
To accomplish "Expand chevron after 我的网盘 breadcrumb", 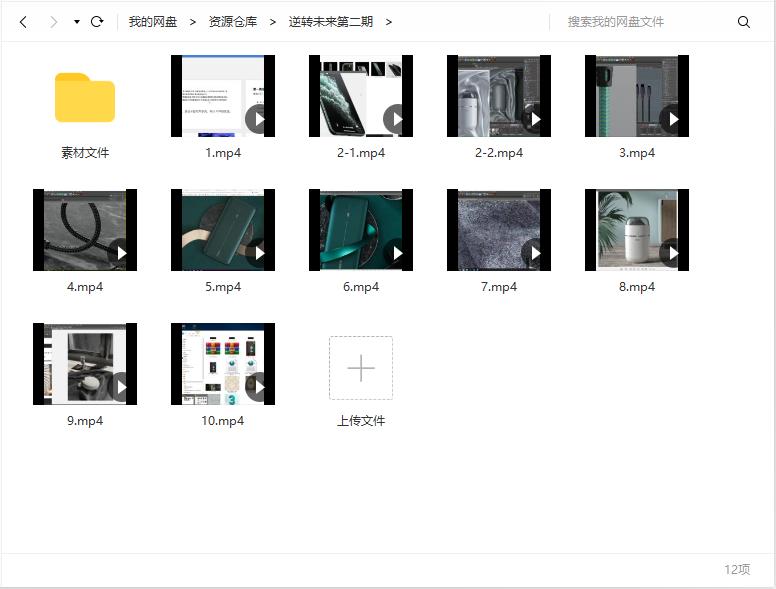I will 192,22.
